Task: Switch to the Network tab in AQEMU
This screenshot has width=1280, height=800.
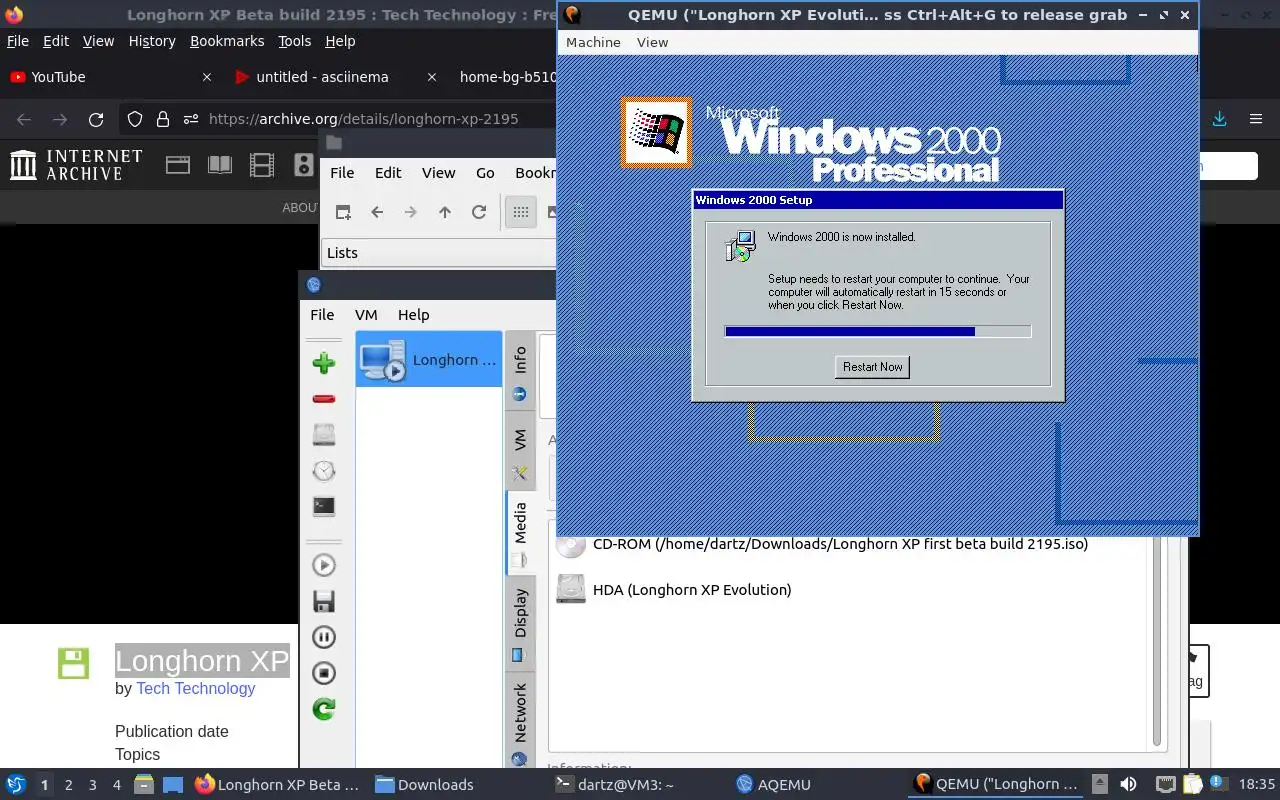Action: [x=520, y=722]
